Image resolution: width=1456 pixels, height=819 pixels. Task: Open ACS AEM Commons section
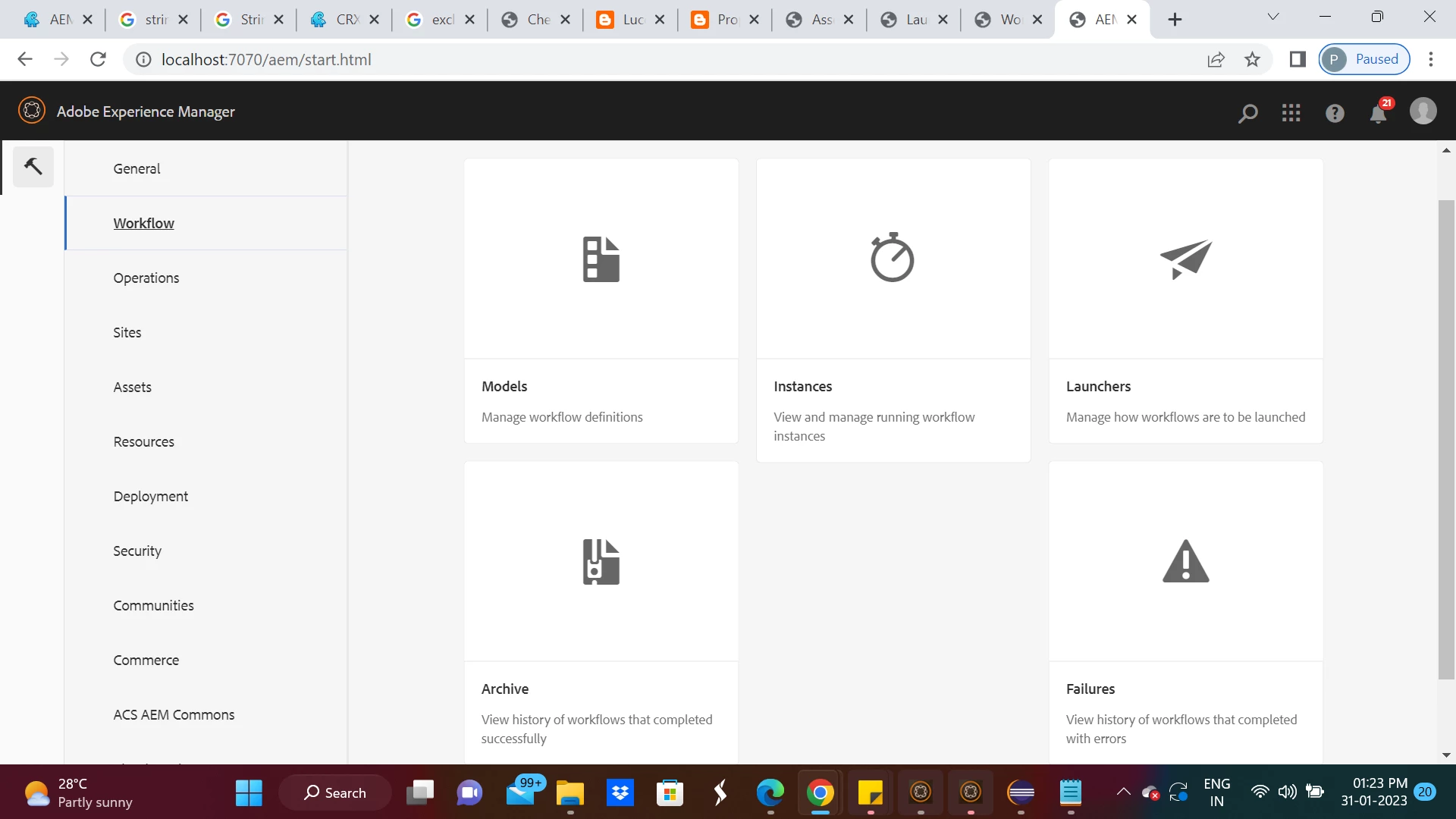click(174, 714)
